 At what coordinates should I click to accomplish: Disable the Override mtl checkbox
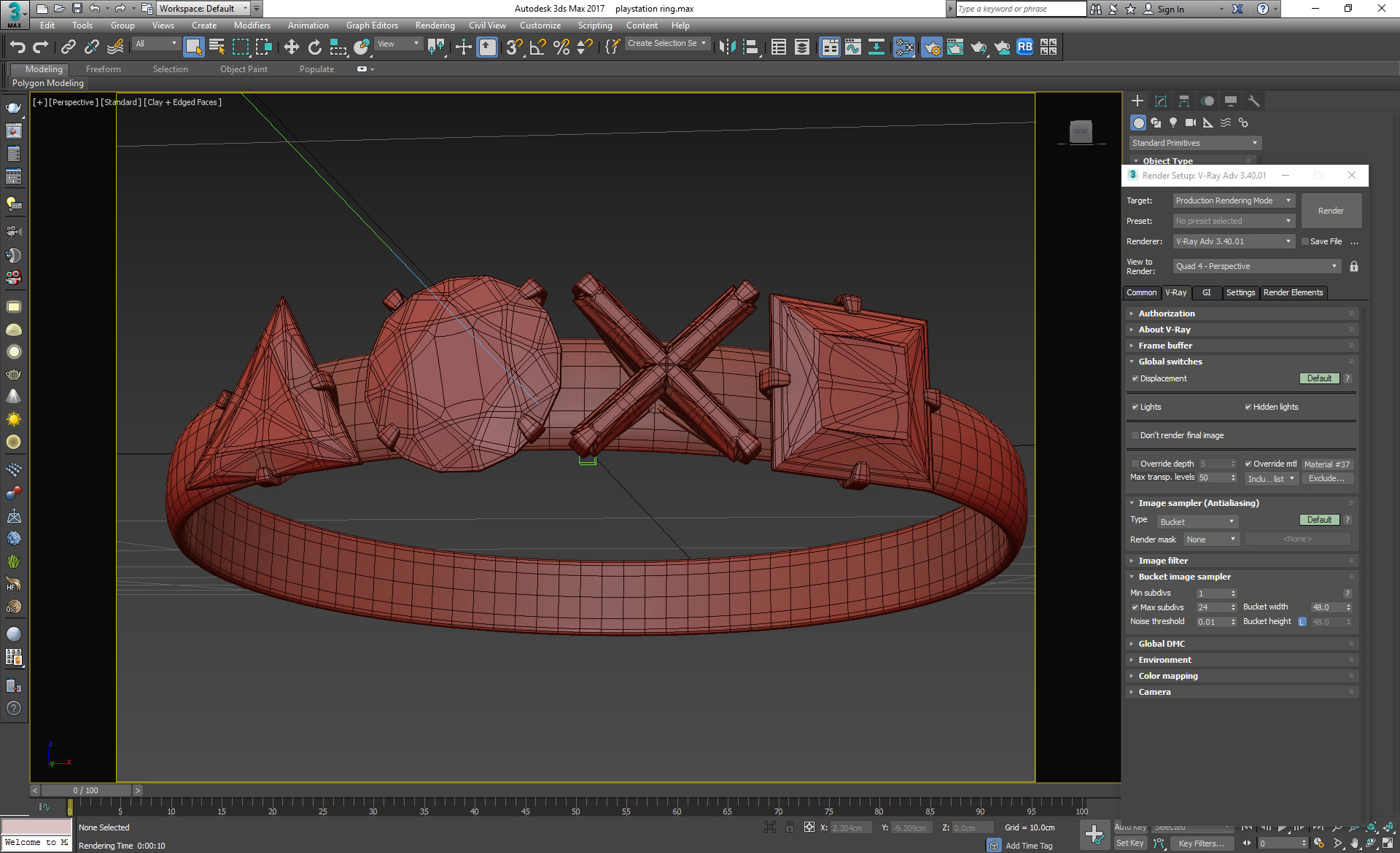(1248, 464)
